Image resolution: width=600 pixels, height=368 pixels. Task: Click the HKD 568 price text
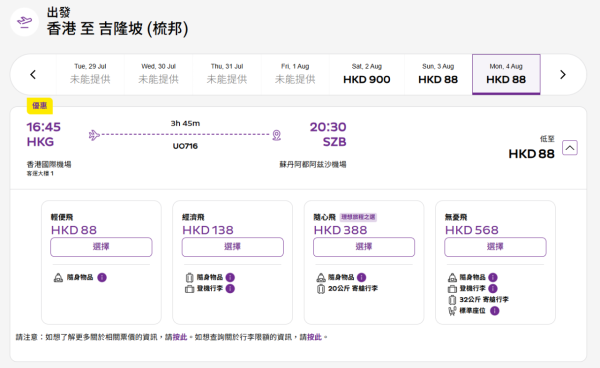tap(472, 230)
